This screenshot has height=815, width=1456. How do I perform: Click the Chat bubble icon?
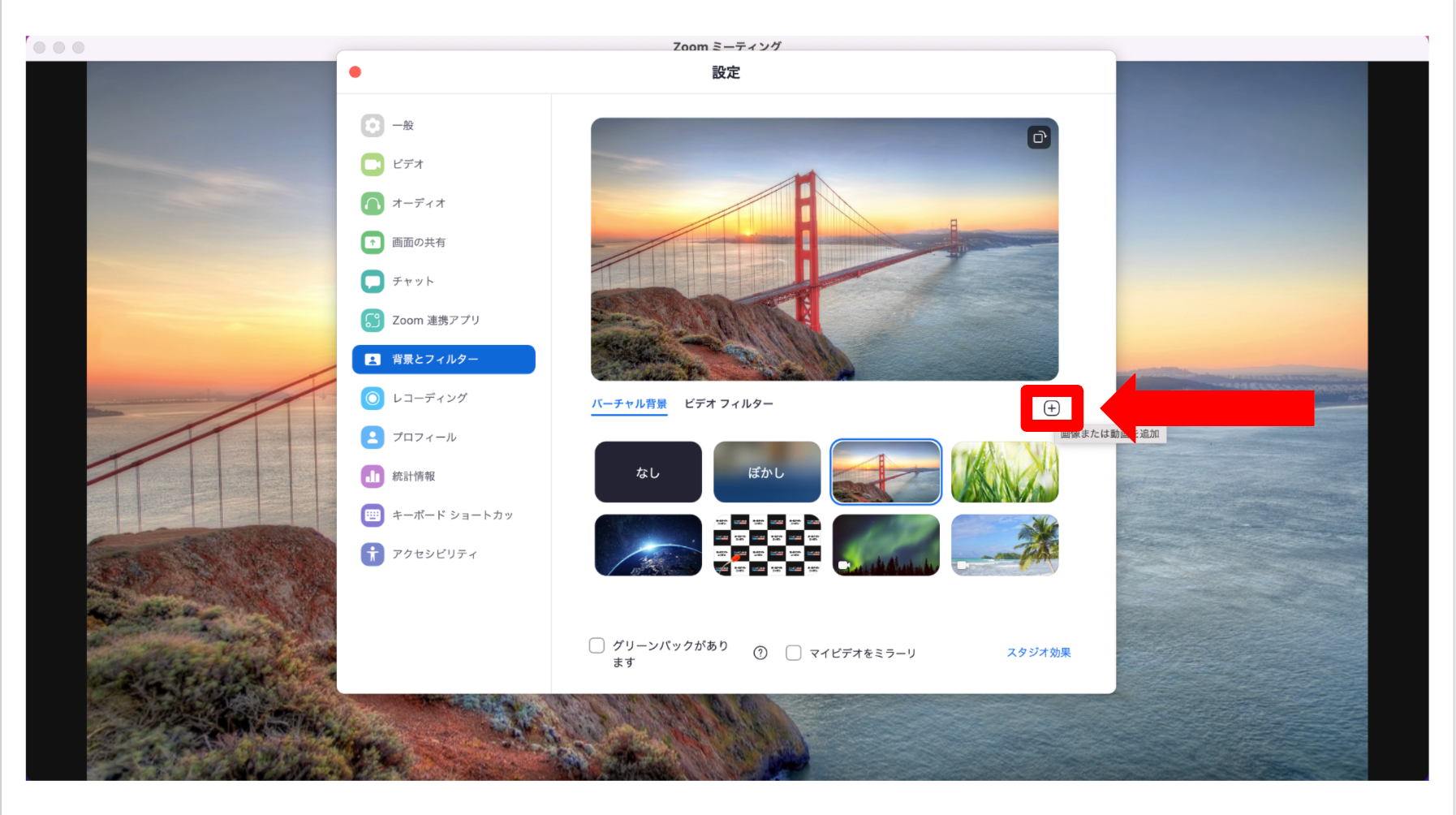click(373, 282)
